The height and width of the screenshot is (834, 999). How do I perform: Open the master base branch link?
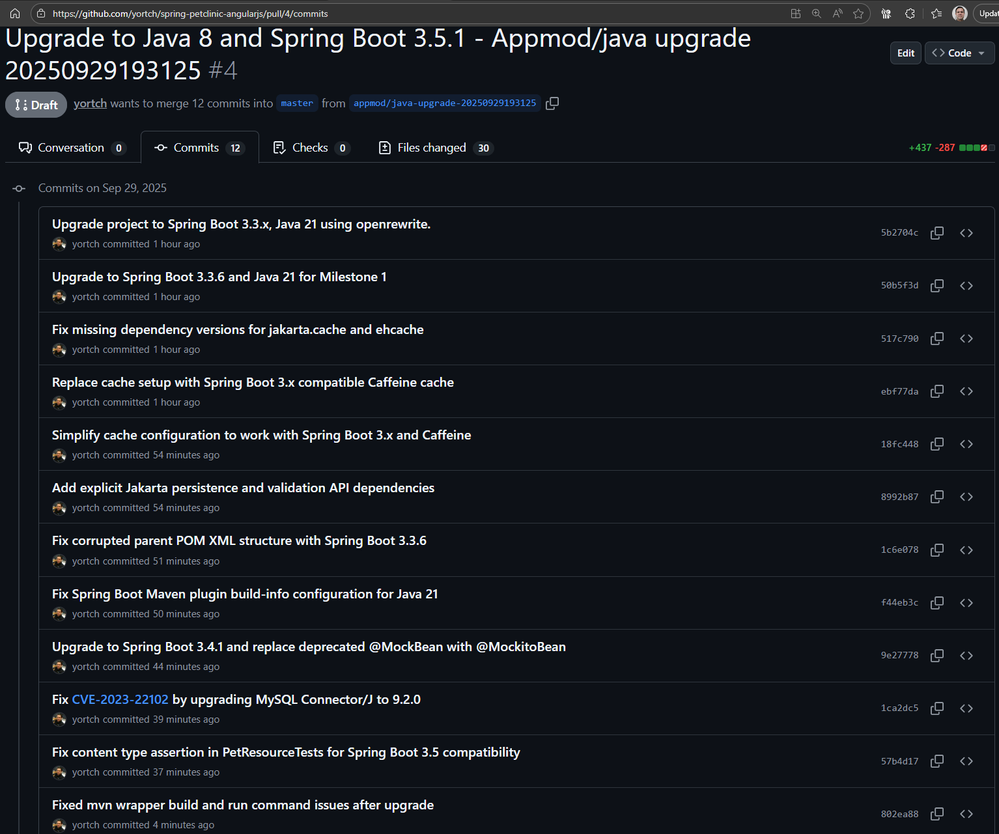point(297,103)
